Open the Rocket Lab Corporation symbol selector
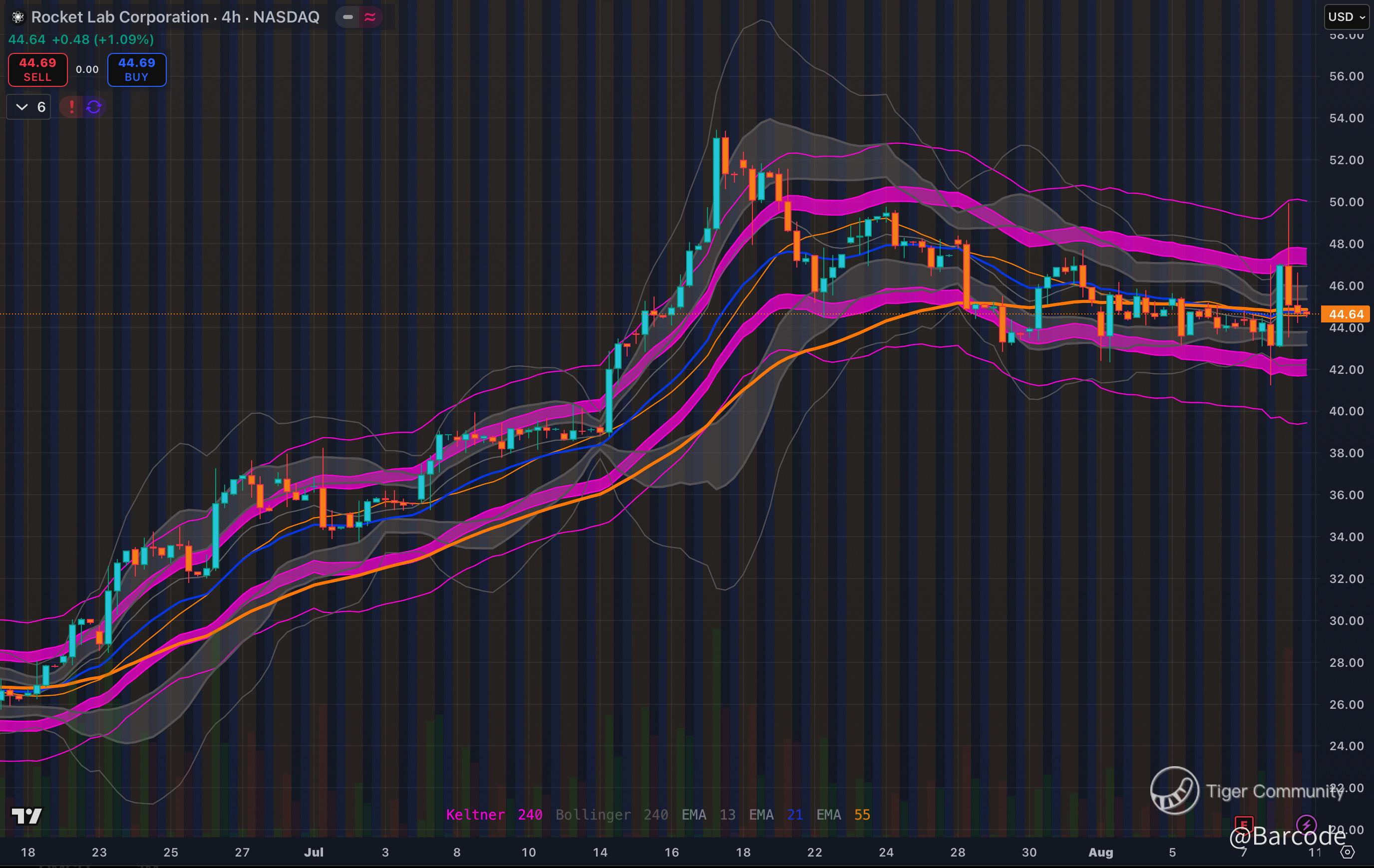The height and width of the screenshot is (868, 1374). pyautogui.click(x=120, y=17)
